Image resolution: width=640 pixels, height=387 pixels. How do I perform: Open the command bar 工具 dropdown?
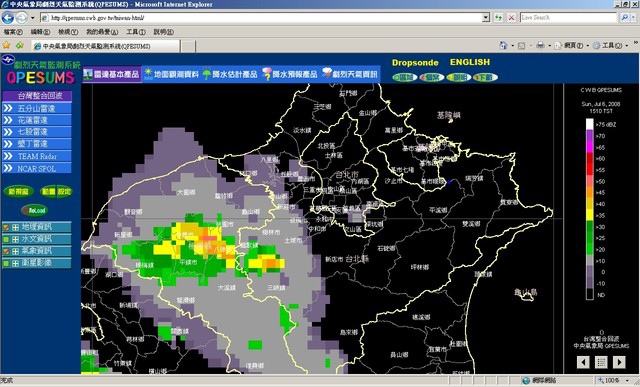(x=626, y=46)
